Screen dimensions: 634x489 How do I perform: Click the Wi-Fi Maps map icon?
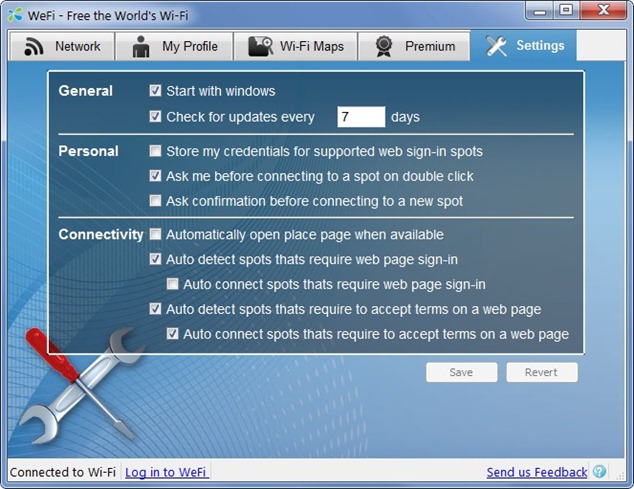coord(260,46)
